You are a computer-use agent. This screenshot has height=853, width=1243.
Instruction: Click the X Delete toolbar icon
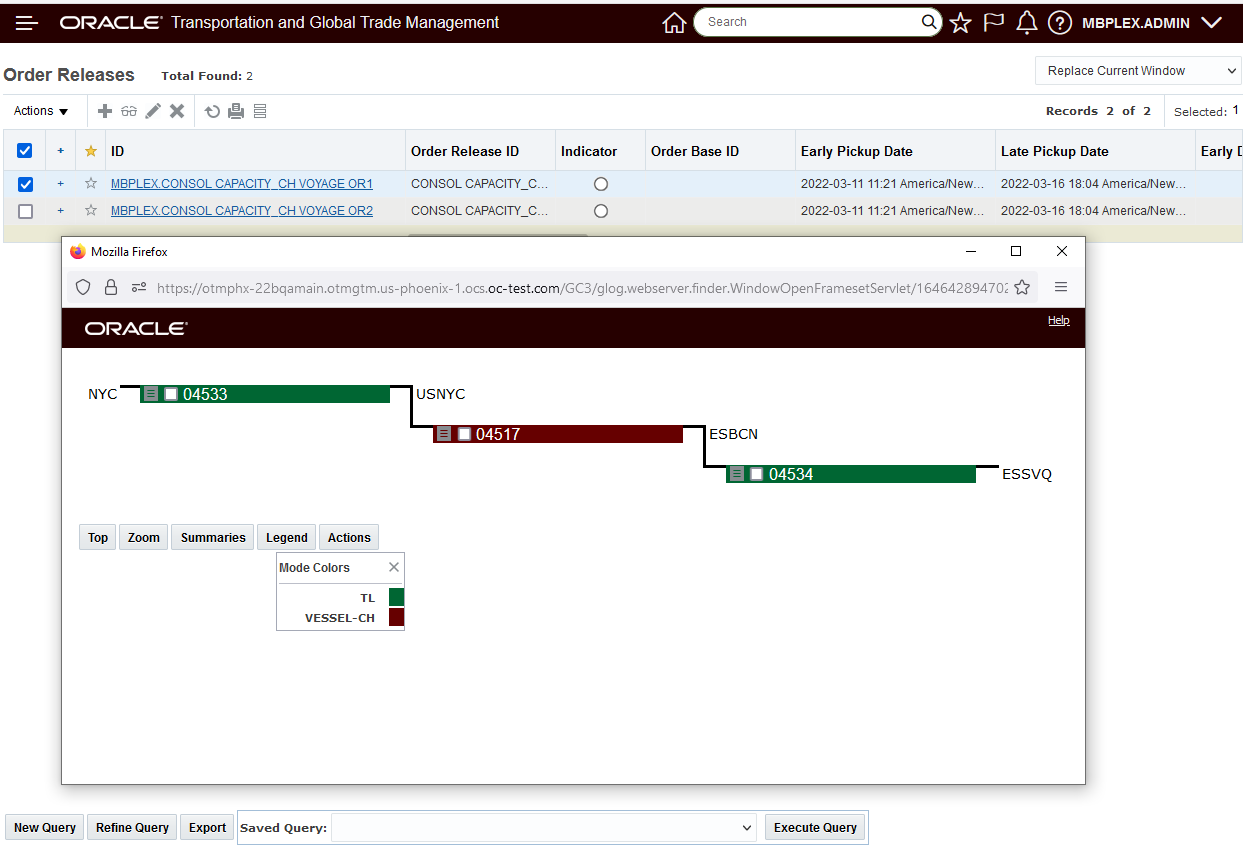click(x=177, y=111)
